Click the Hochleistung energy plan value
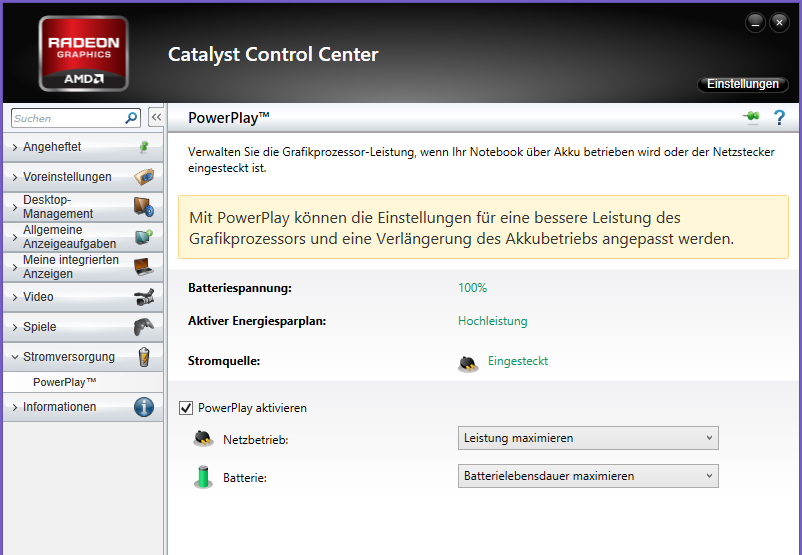 point(493,321)
